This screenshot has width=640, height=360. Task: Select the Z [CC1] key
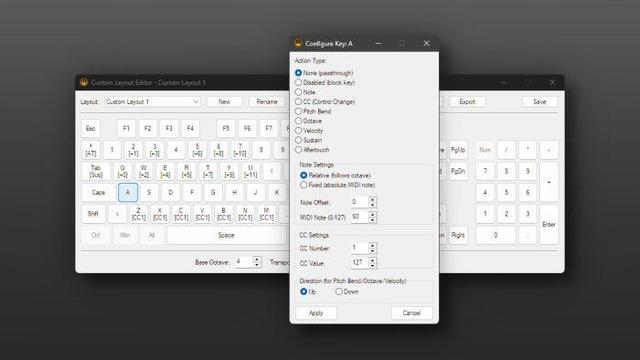(x=138, y=214)
